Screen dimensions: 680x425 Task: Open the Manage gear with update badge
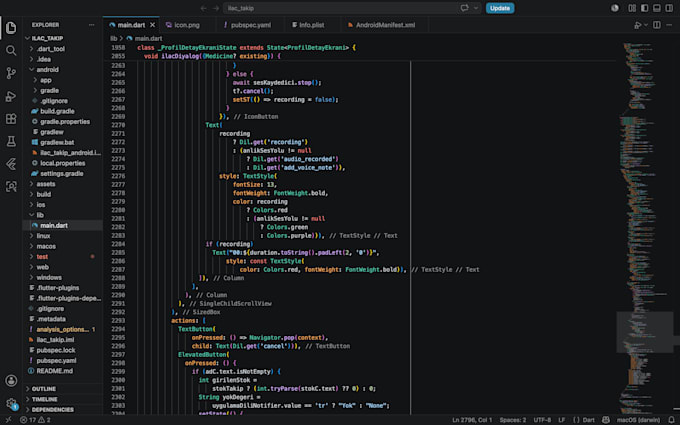(x=11, y=403)
